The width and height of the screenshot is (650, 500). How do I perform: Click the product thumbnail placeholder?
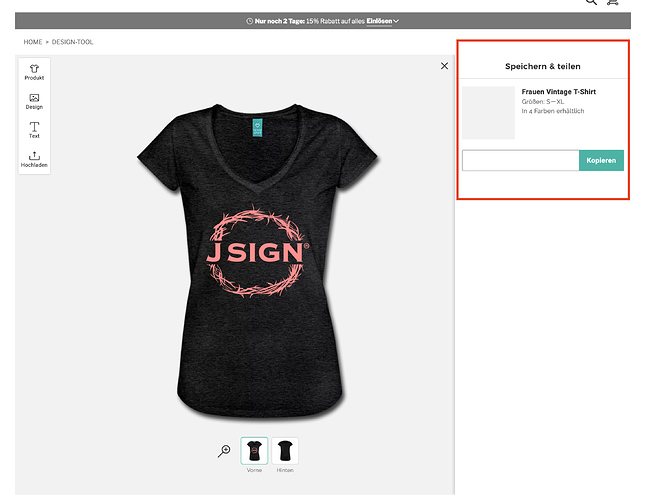pyautogui.click(x=488, y=113)
